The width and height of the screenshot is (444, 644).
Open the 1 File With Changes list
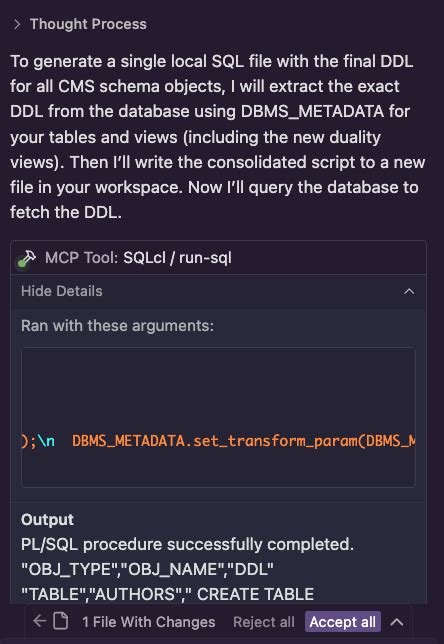tap(148, 622)
